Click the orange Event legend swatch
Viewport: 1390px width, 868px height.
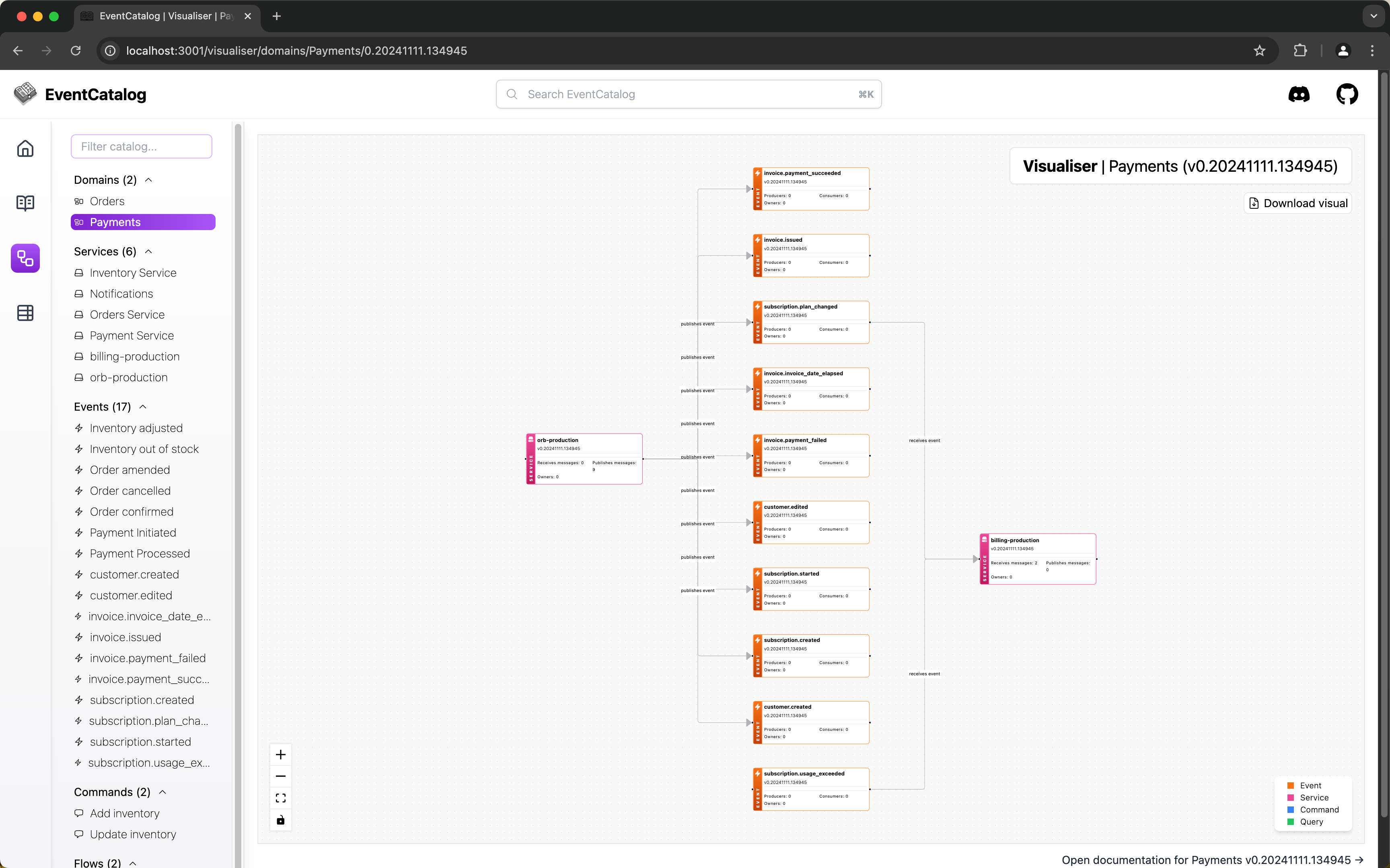[1291, 785]
